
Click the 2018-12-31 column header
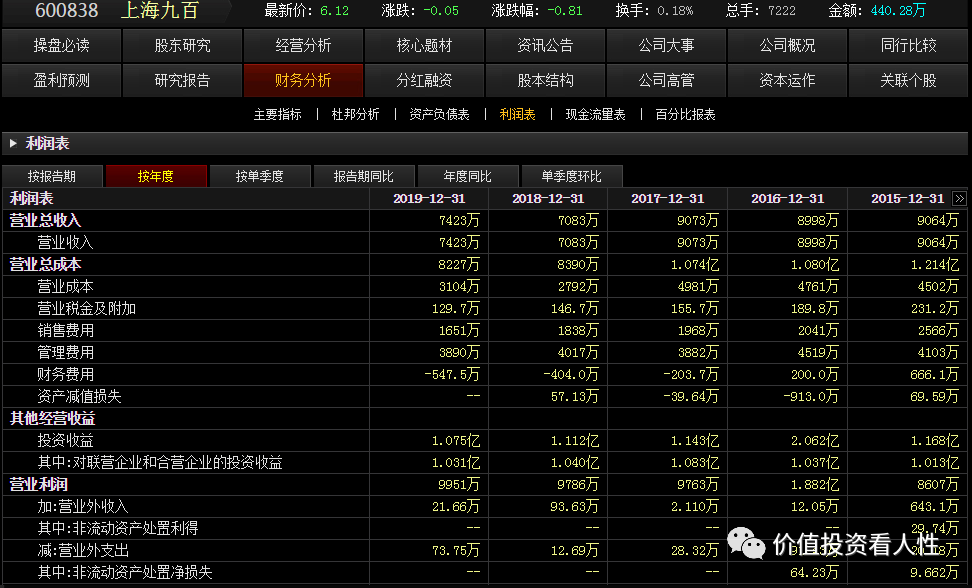(x=548, y=199)
